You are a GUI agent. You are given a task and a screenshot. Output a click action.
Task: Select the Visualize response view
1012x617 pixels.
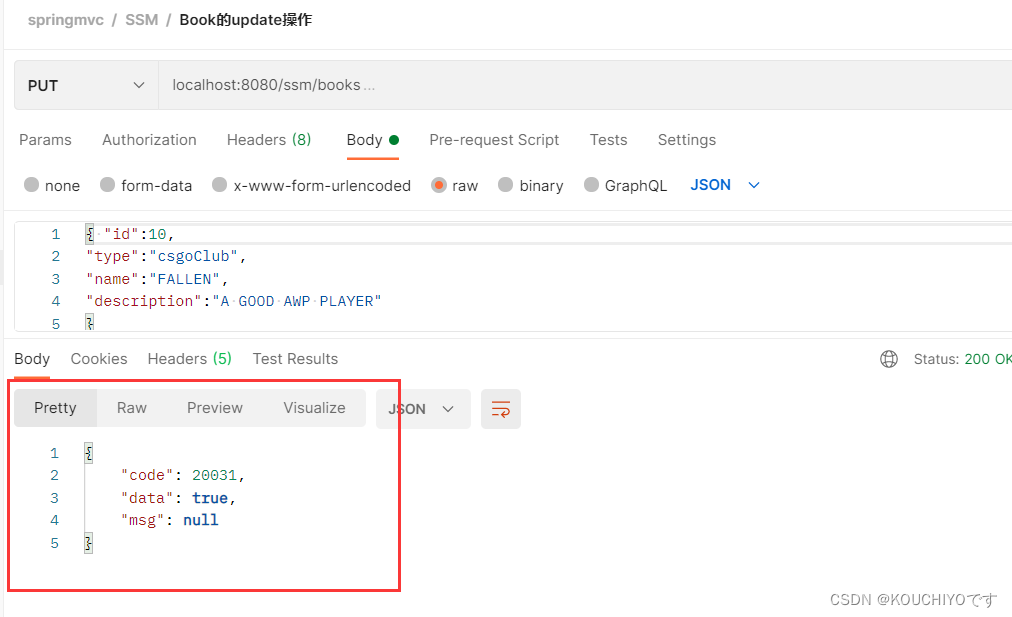coord(314,408)
